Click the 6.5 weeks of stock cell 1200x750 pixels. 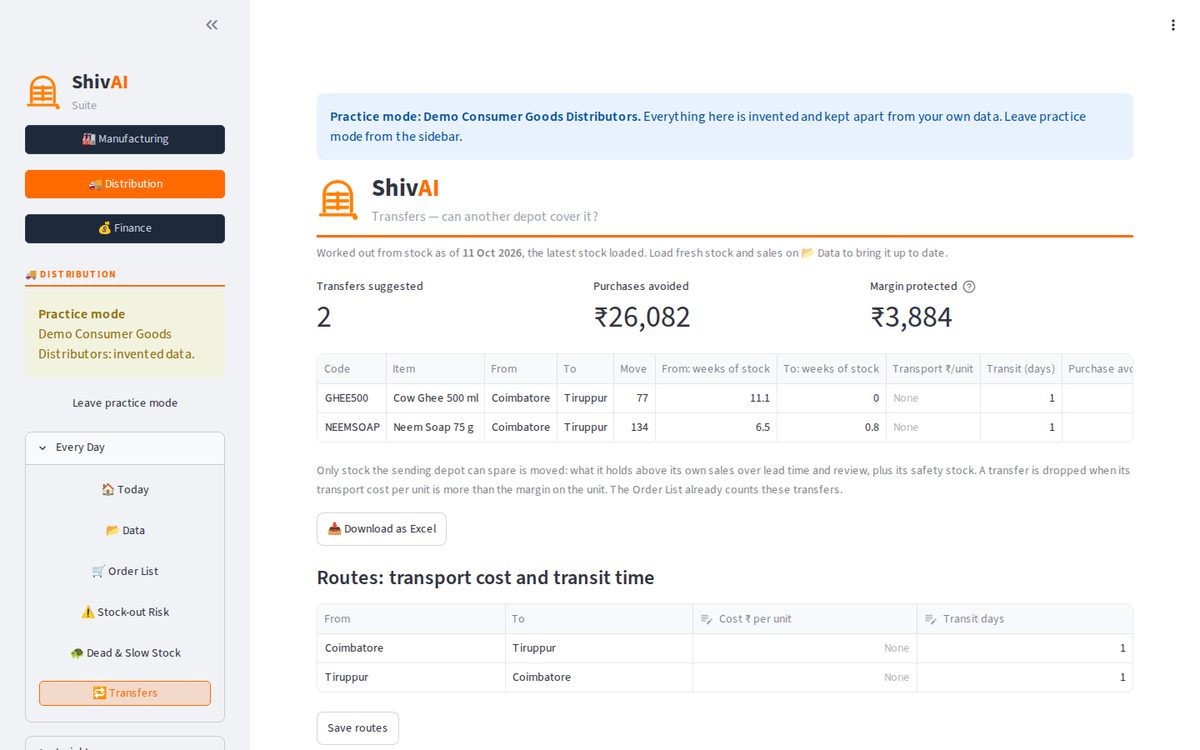[x=716, y=427]
